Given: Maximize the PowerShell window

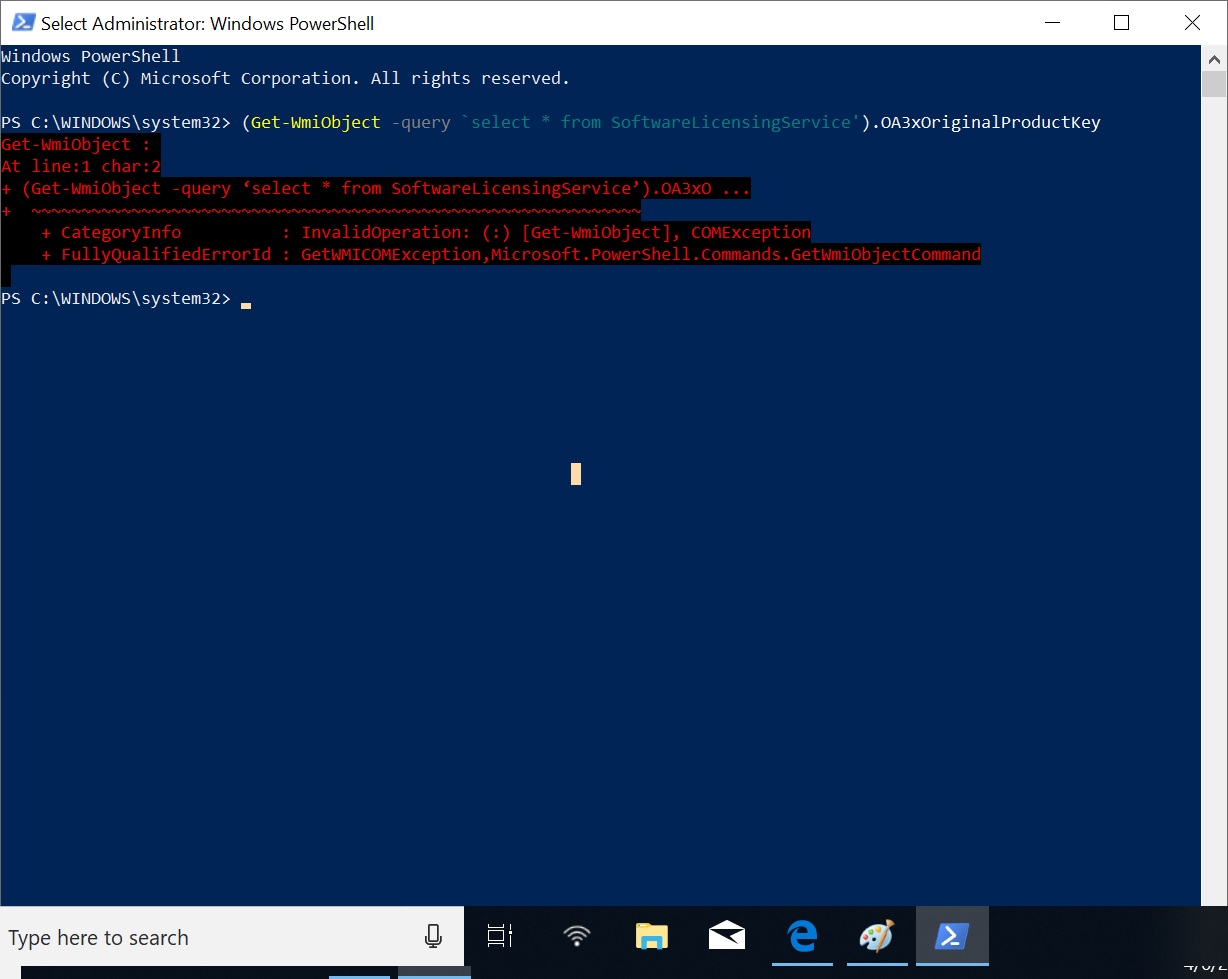Looking at the screenshot, I should [1121, 22].
